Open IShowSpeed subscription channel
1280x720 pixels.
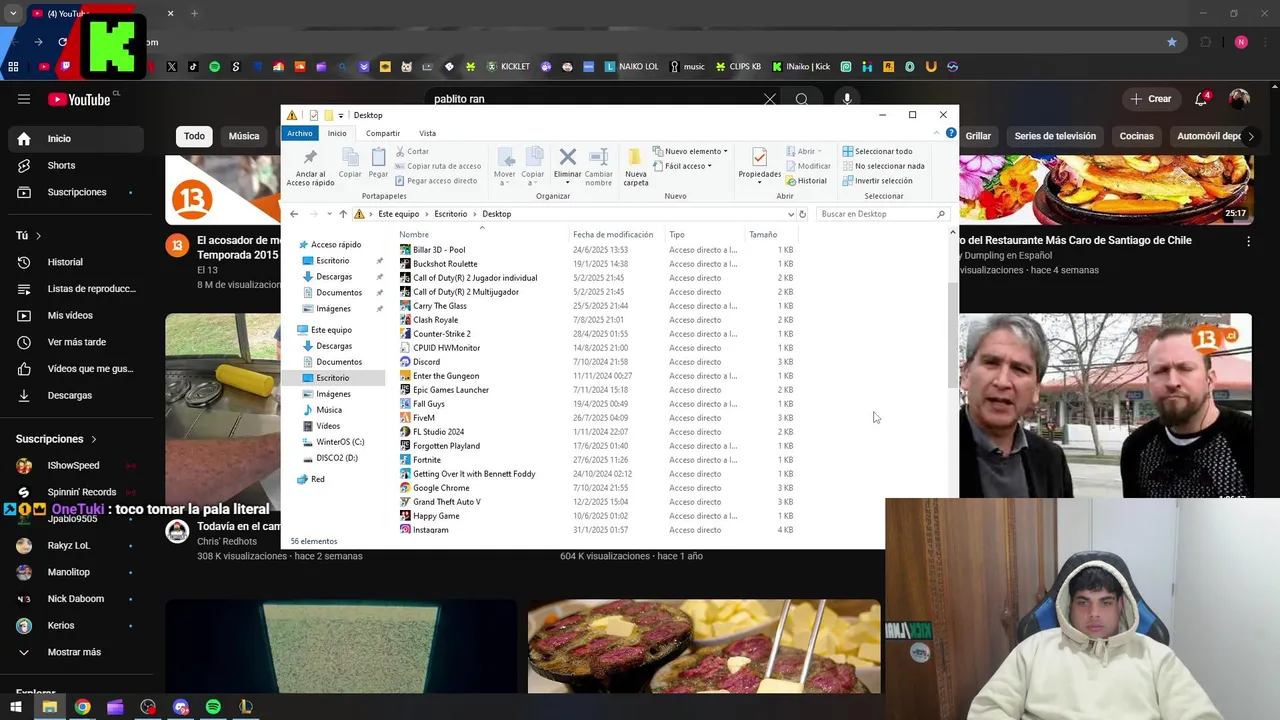coord(73,465)
